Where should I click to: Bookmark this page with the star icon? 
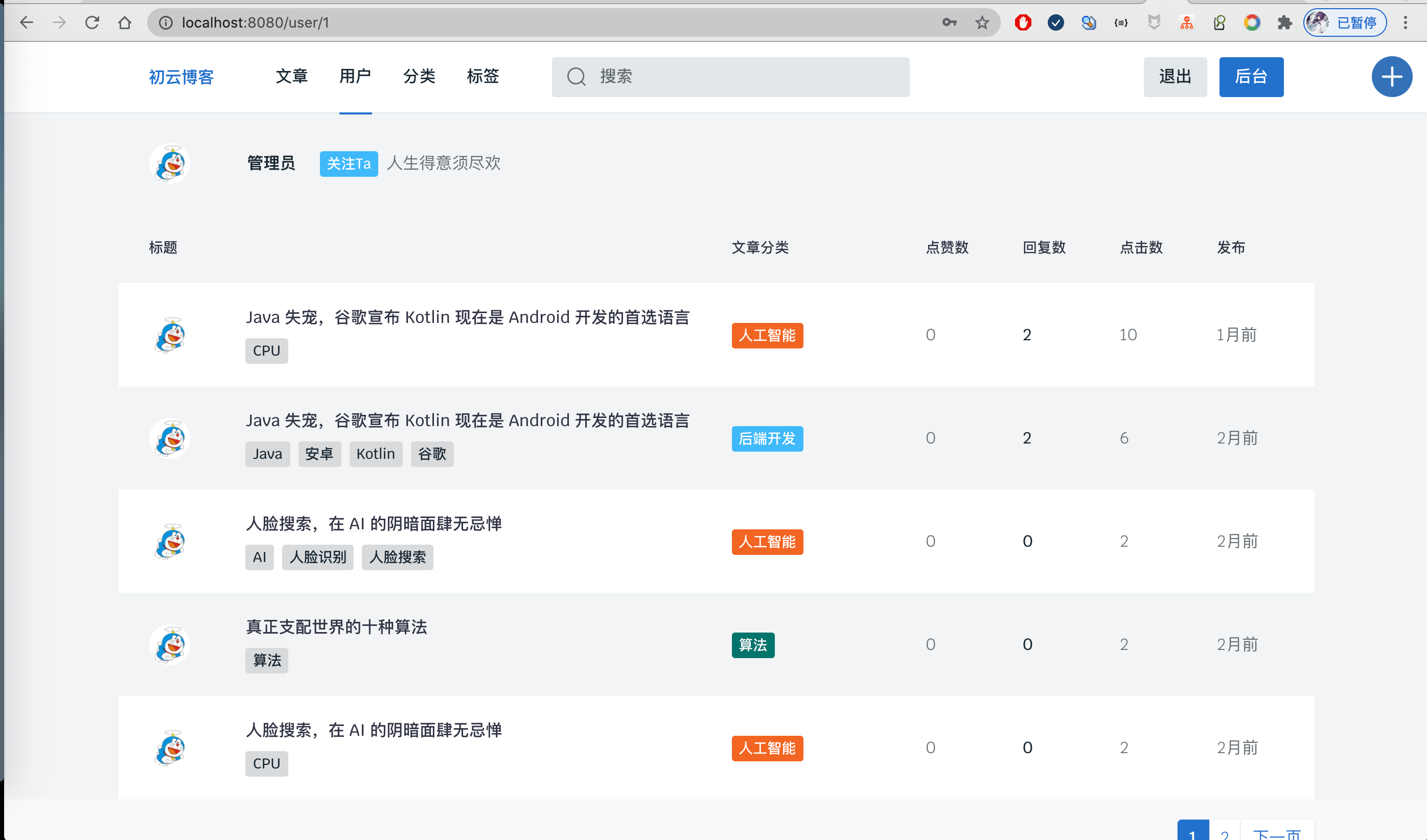click(982, 22)
